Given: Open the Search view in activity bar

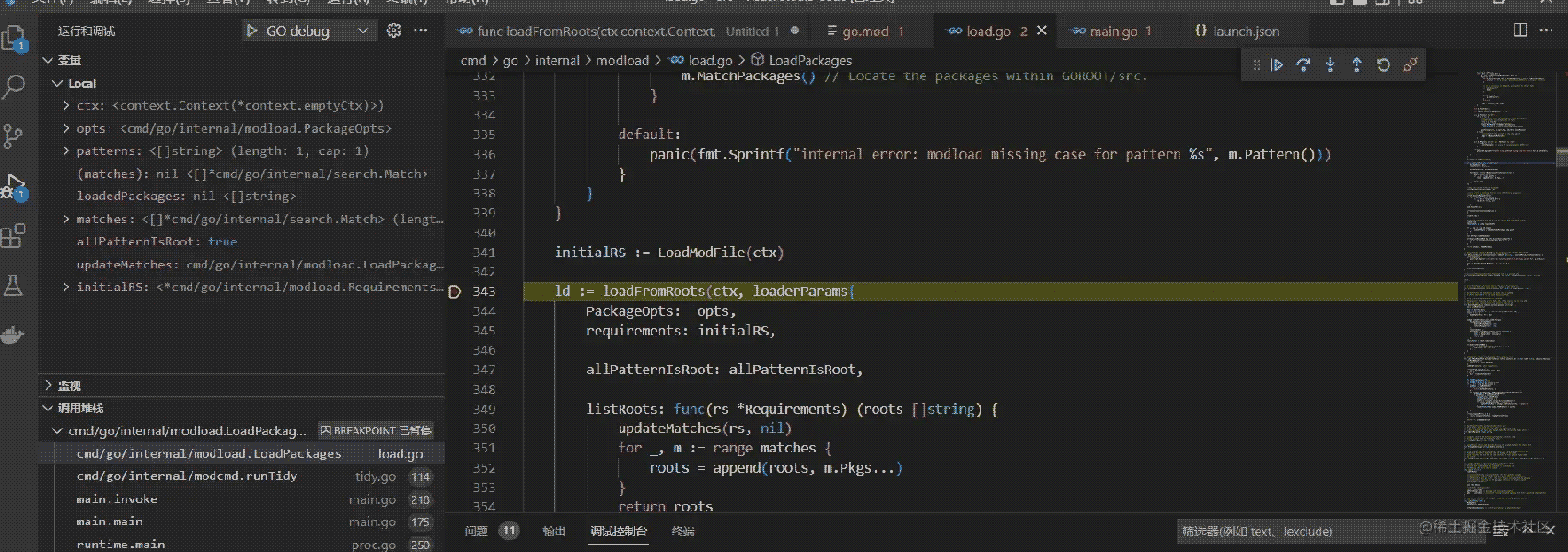Looking at the screenshot, I should point(14,88).
